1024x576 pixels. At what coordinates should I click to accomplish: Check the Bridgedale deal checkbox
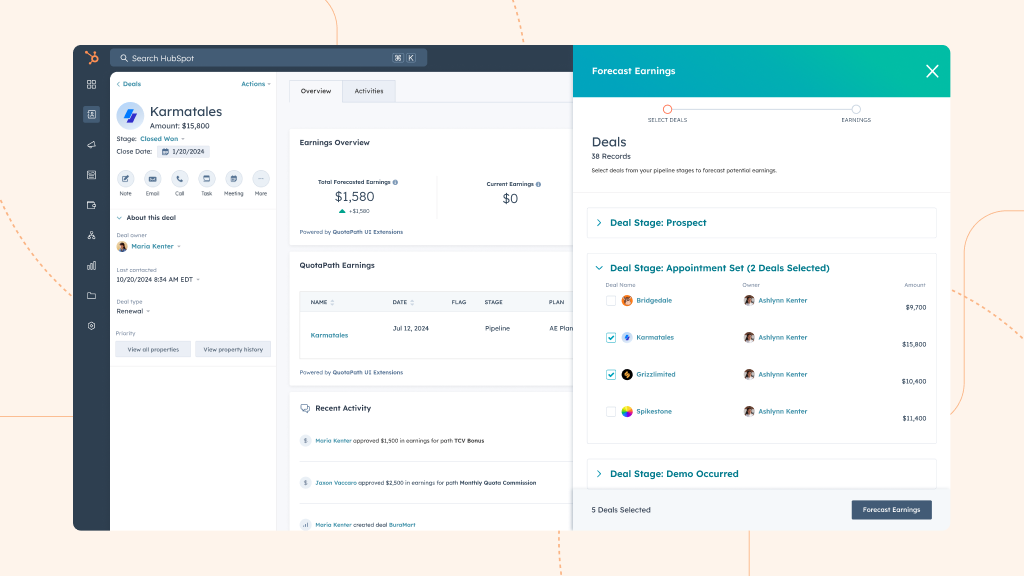click(x=611, y=300)
